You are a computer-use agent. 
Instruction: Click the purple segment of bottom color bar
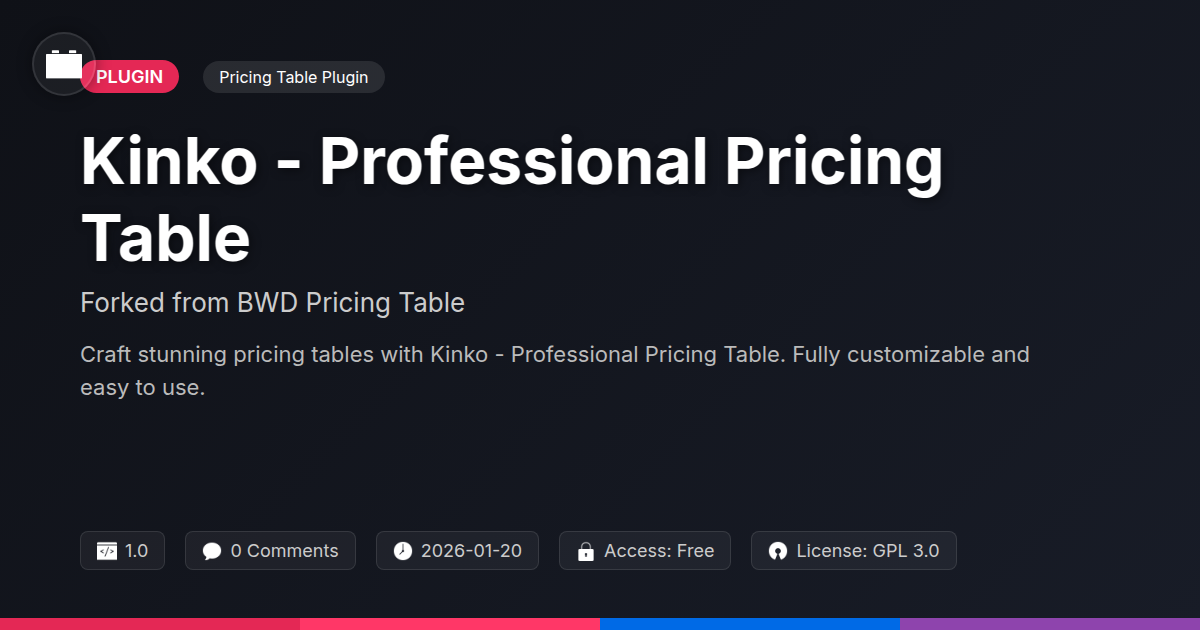click(x=1050, y=624)
